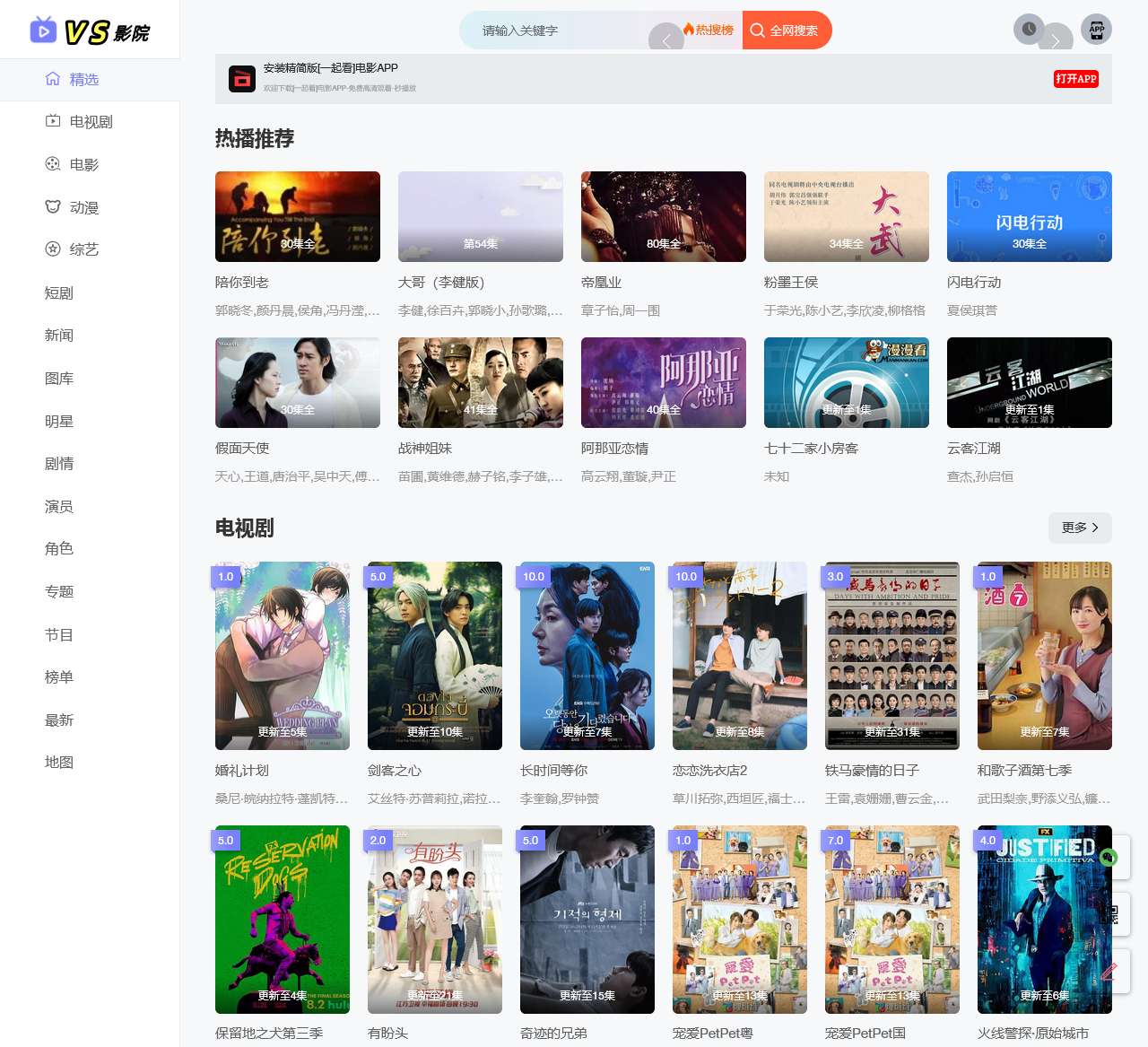The image size is (1148, 1047).
Task: Open 地图 in the sidebar
Action: pos(59,762)
